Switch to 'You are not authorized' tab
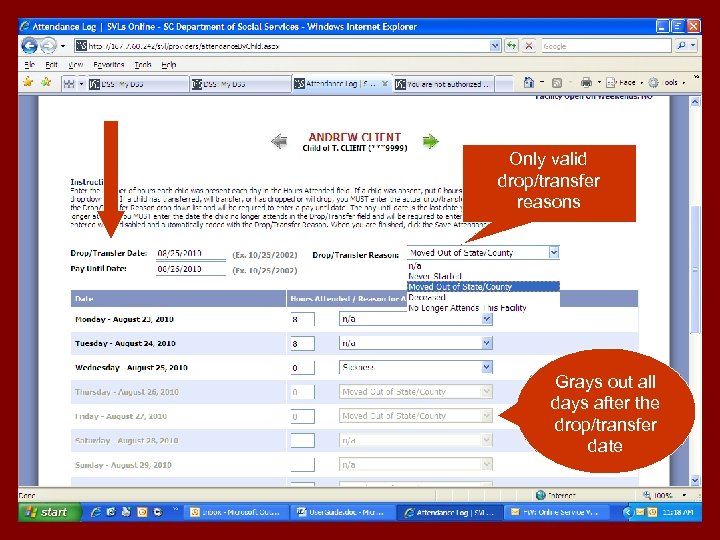Image resolution: width=720 pixels, height=540 pixels. click(x=443, y=84)
